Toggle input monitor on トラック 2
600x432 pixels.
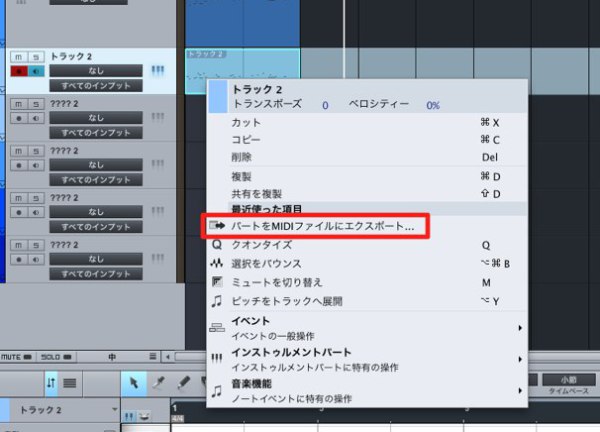pos(36,71)
